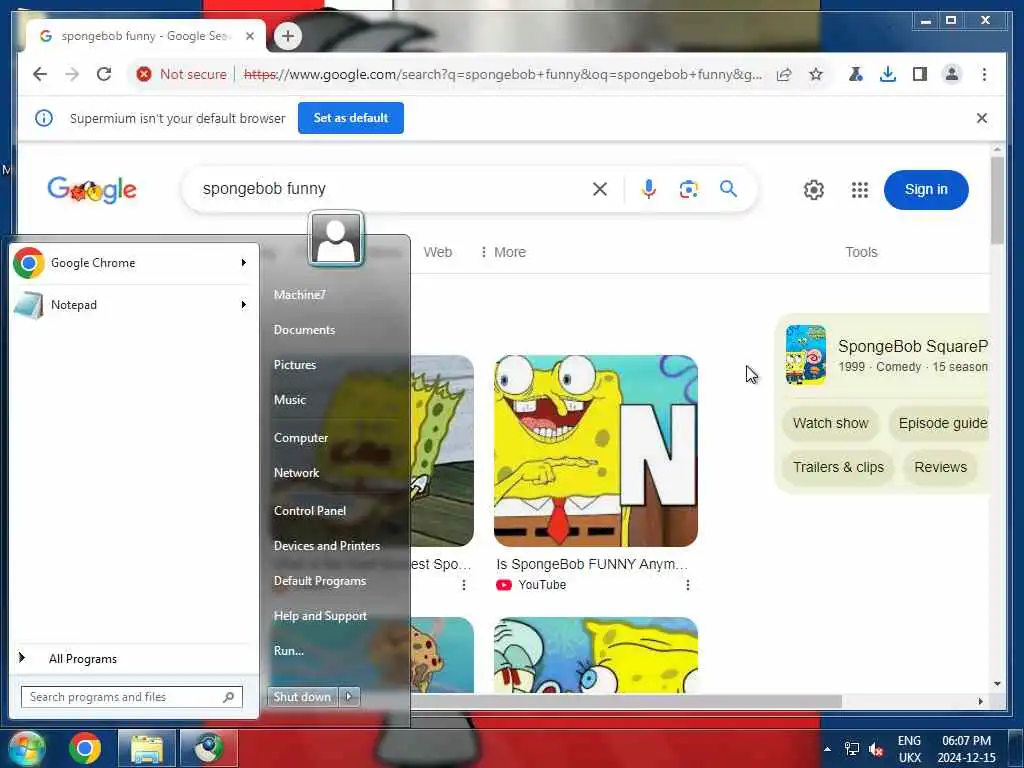Expand All Programs in Start menu
Viewport: 1024px width, 768px height.
coord(83,659)
